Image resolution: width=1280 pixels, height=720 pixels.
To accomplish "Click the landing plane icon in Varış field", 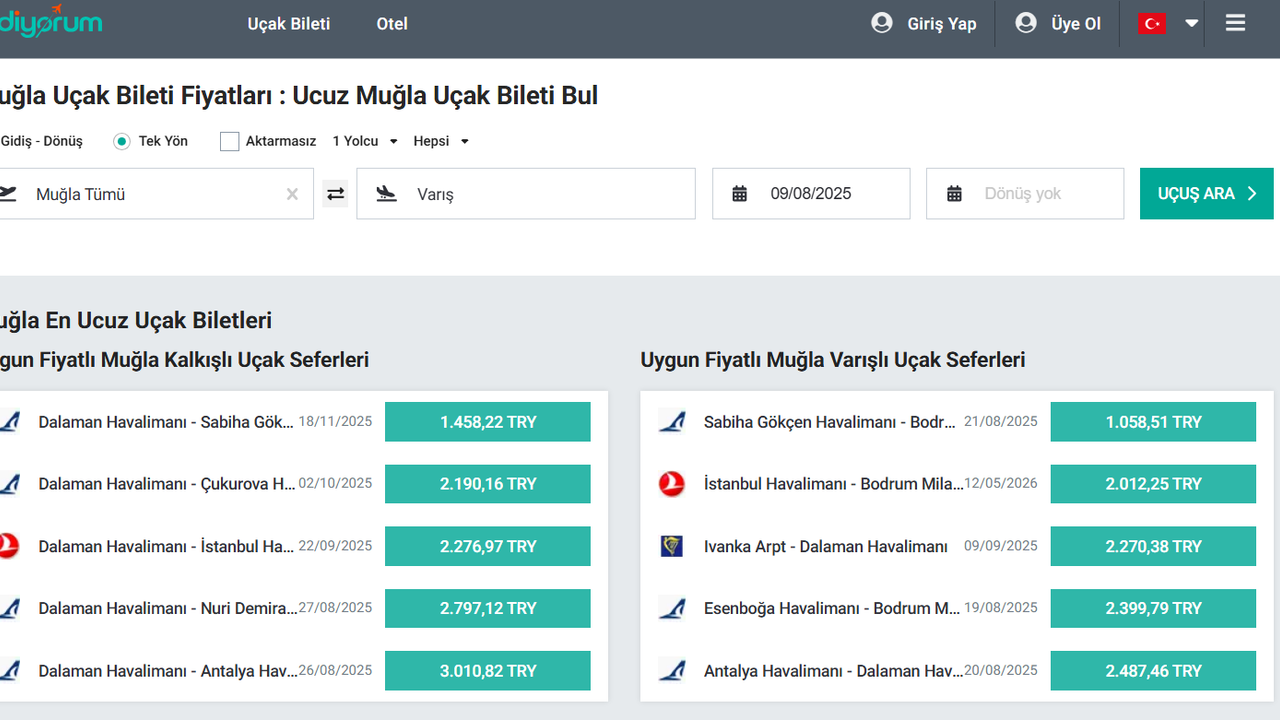I will click(x=386, y=194).
